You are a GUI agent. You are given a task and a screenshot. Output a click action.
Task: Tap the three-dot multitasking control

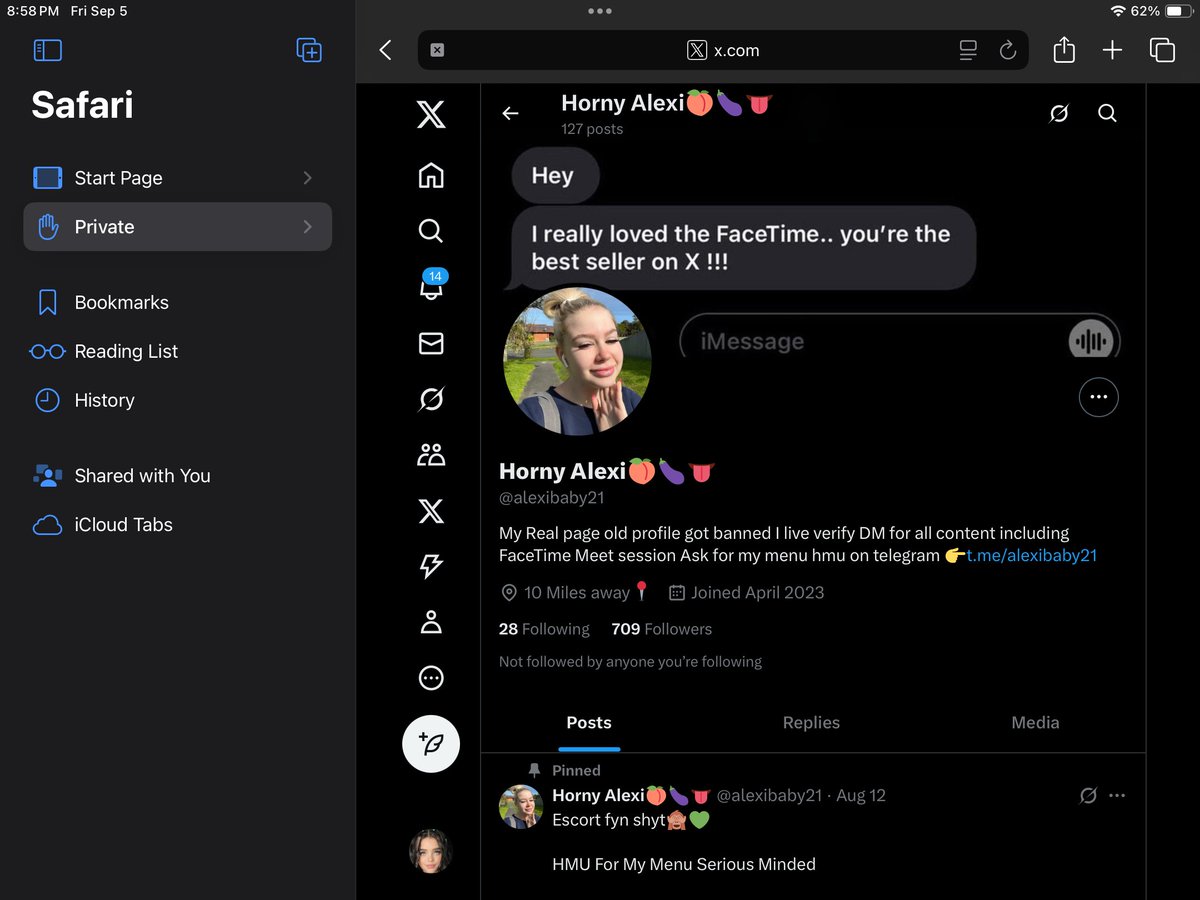(600, 11)
